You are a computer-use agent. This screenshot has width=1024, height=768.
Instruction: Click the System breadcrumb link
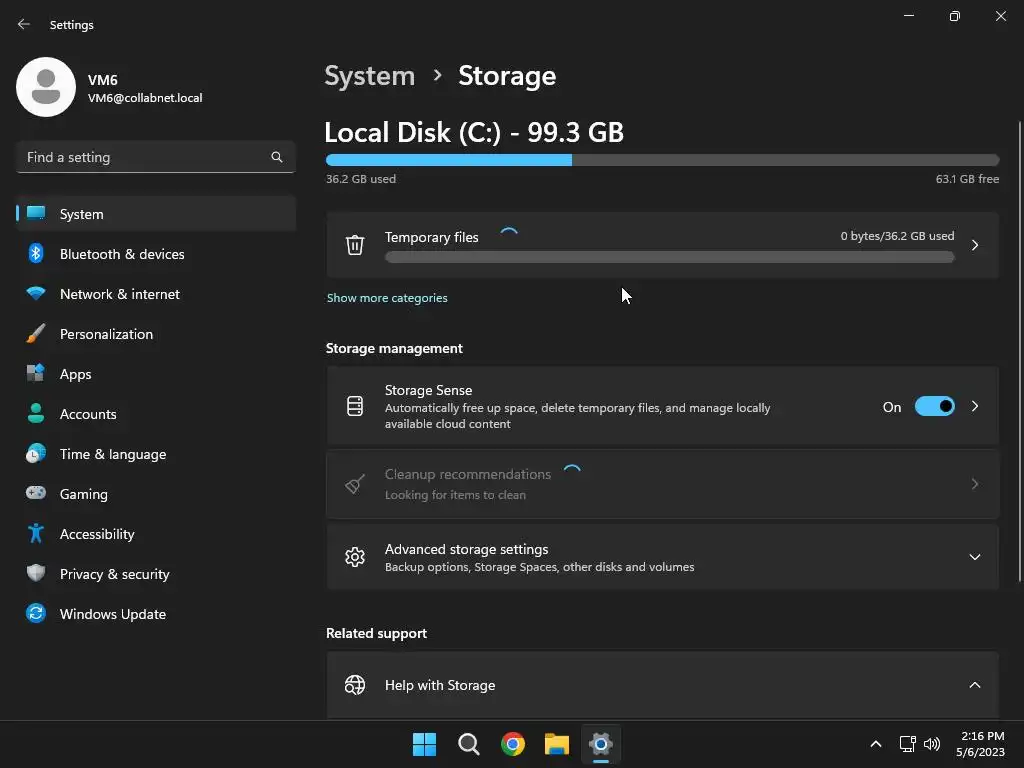369,76
